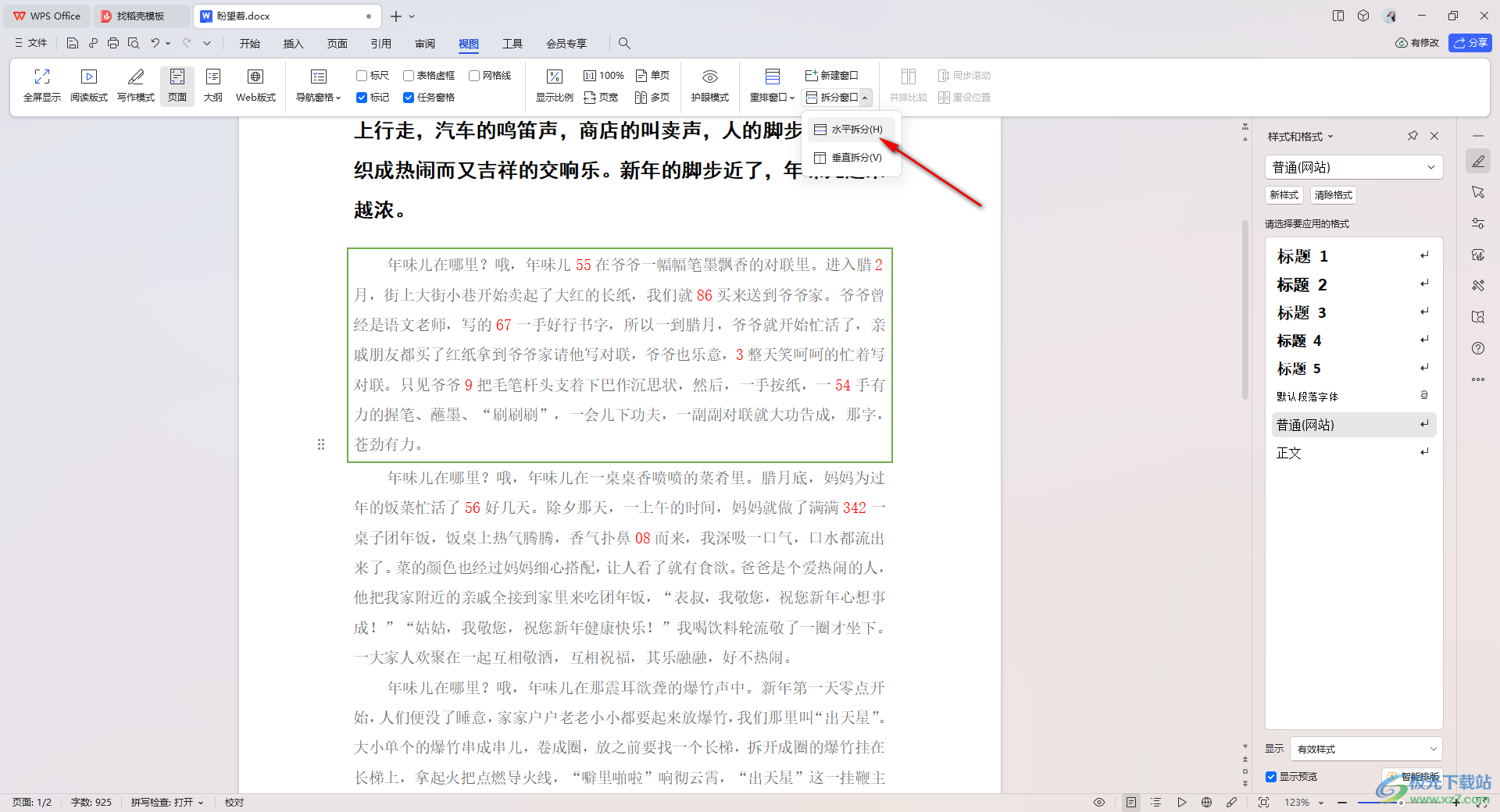This screenshot has height=812, width=1500.
Task: Click the paragraph drag handle beside the text box
Action: coord(321,444)
